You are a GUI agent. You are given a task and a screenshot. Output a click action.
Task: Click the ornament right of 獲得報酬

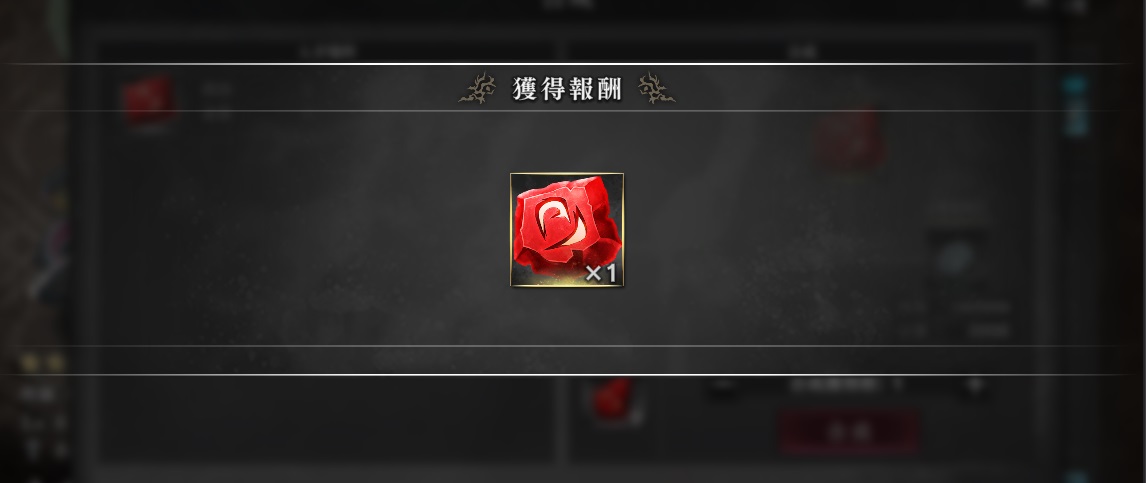click(x=656, y=88)
